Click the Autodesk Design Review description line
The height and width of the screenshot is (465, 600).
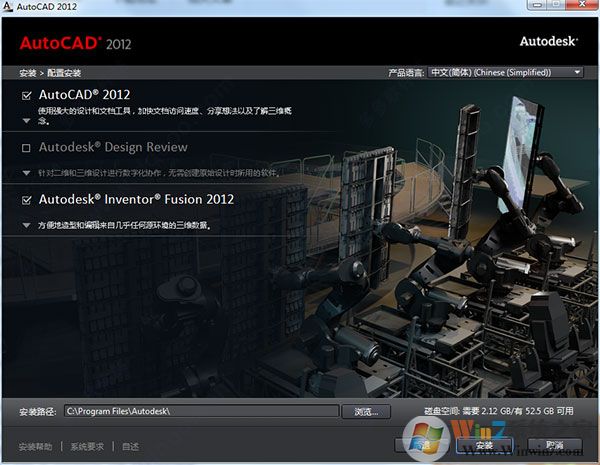[x=159, y=173]
